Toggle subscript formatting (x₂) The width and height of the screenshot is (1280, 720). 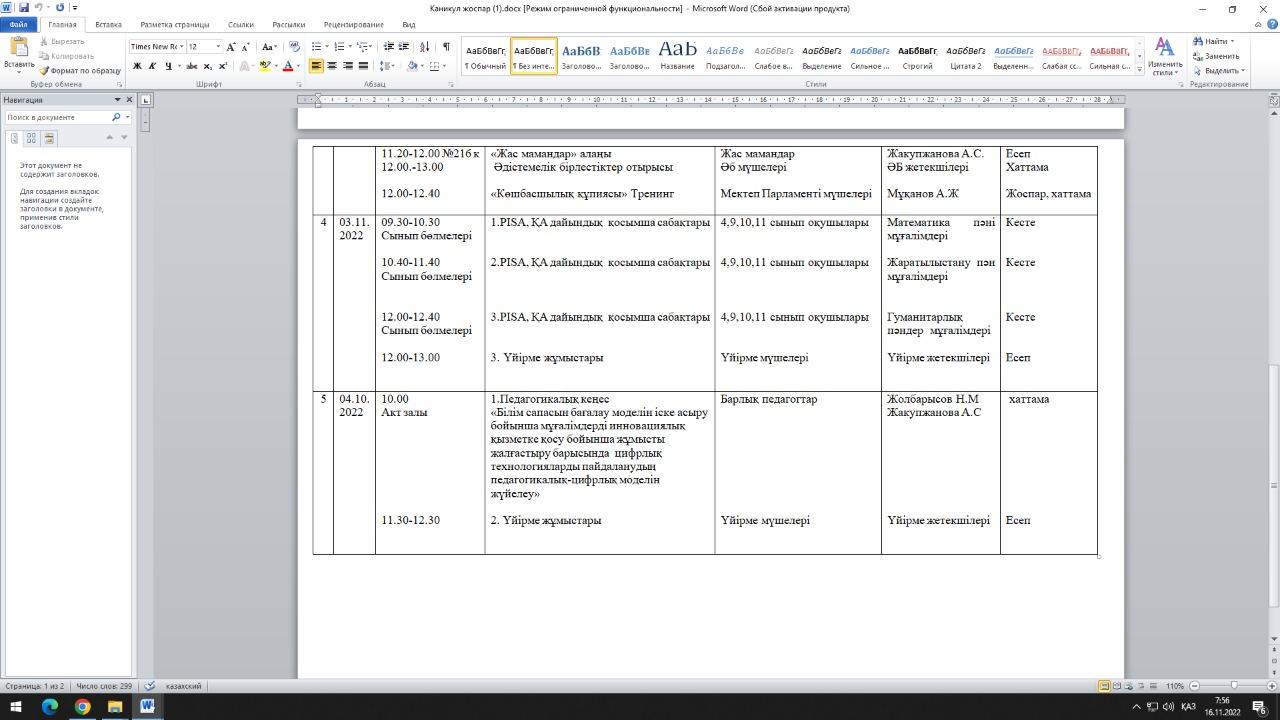click(207, 66)
